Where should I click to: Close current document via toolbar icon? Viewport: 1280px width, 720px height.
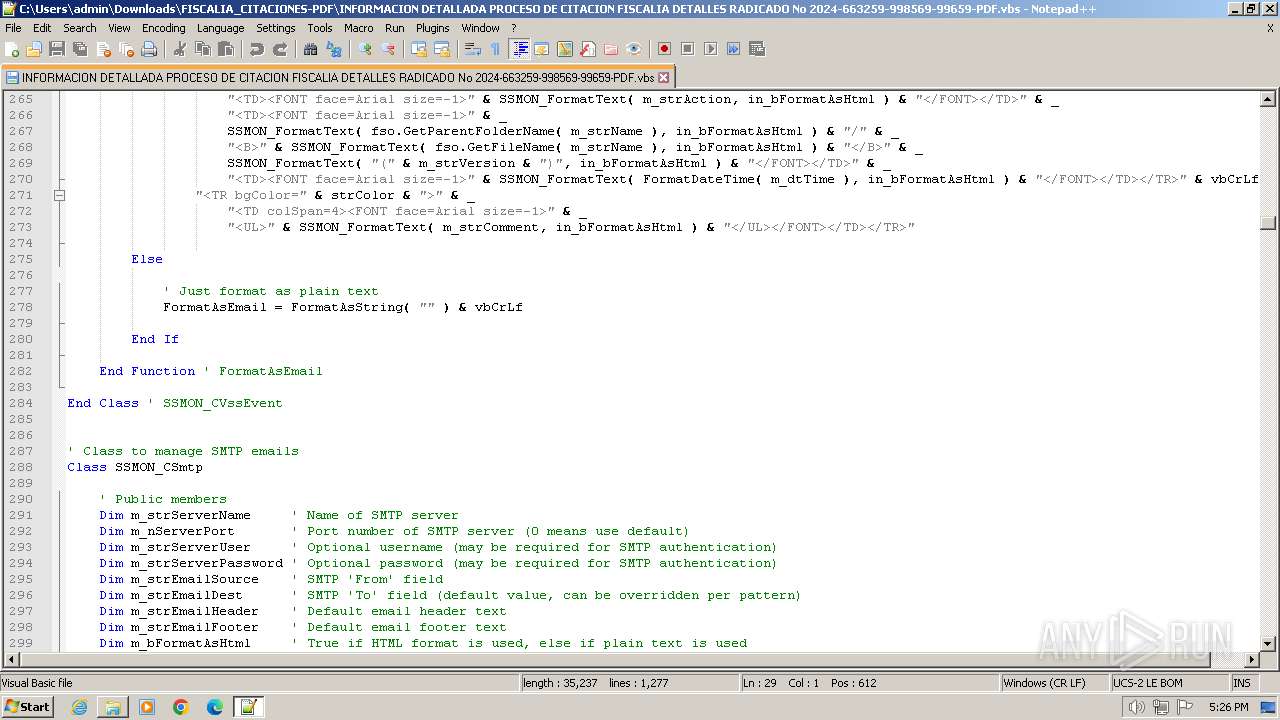pyautogui.click(x=103, y=49)
